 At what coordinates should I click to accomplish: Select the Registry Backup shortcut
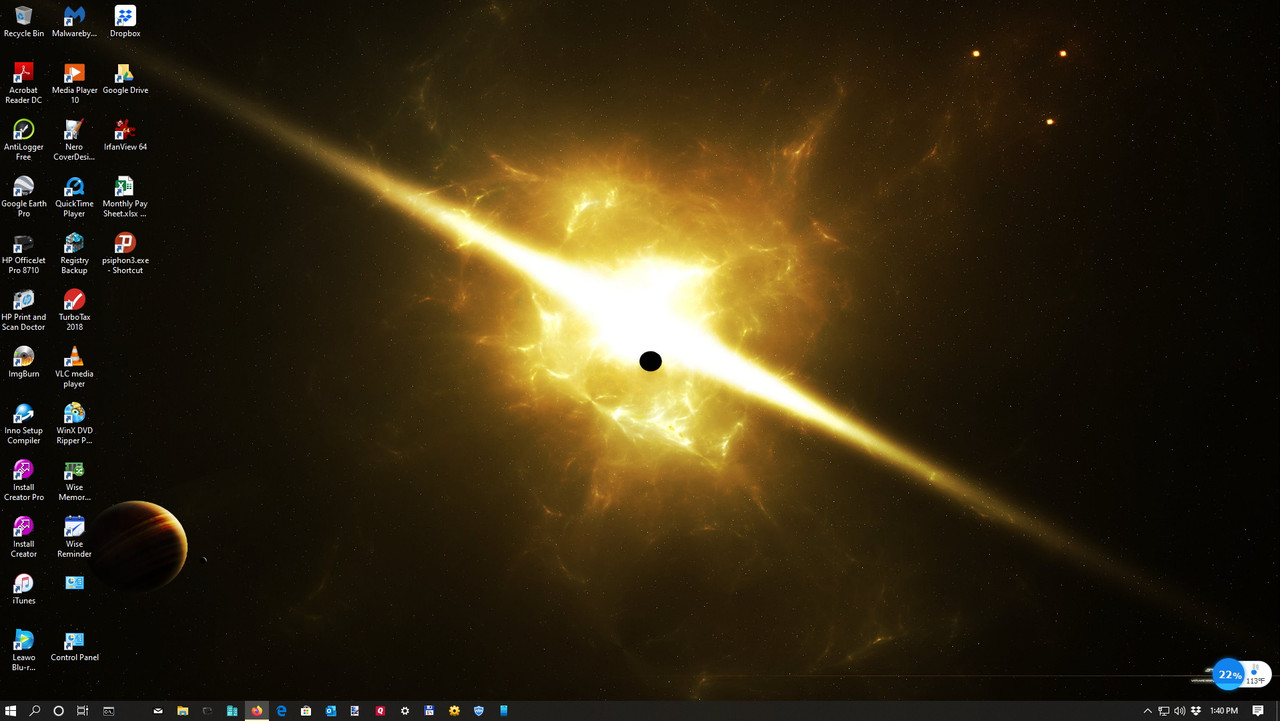point(74,253)
